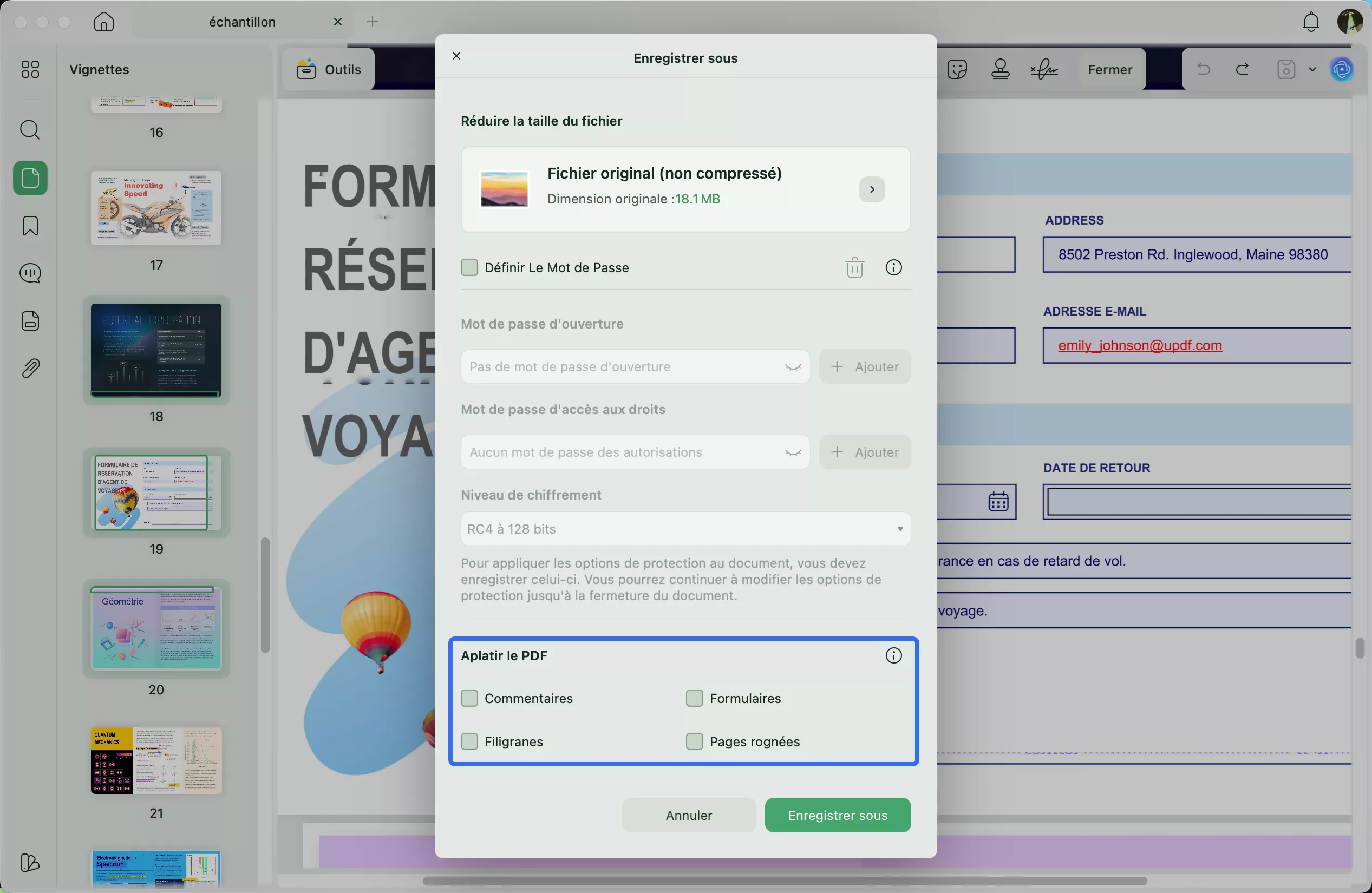Click the home icon
1372x893 pixels.
tap(104, 22)
